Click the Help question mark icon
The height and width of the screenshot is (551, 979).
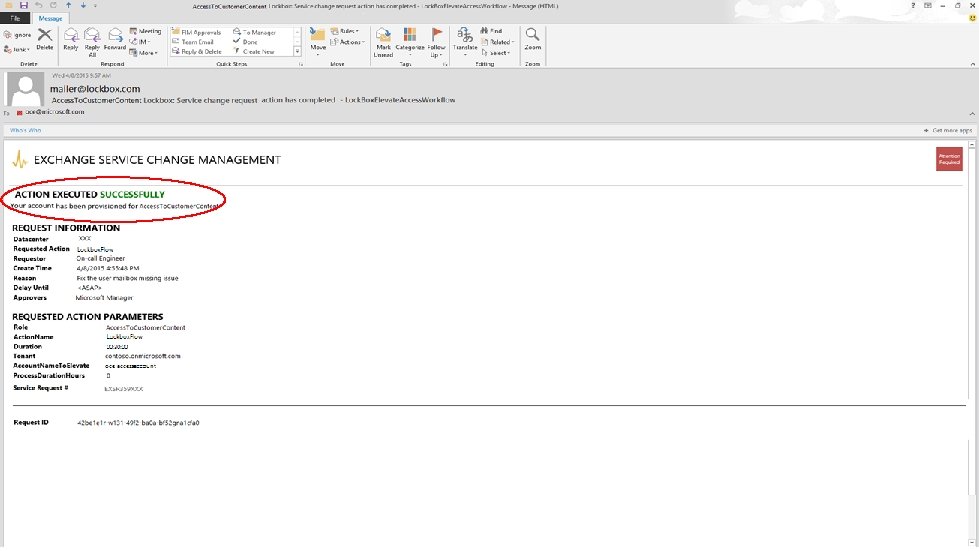coord(913,5)
